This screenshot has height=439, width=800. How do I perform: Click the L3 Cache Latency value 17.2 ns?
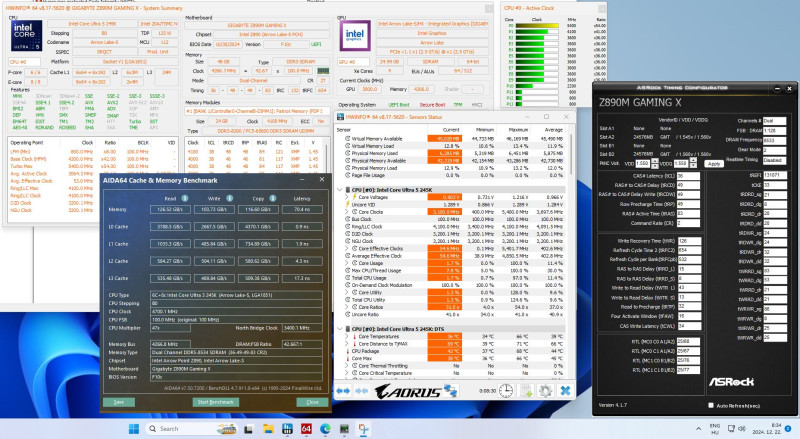(x=302, y=278)
